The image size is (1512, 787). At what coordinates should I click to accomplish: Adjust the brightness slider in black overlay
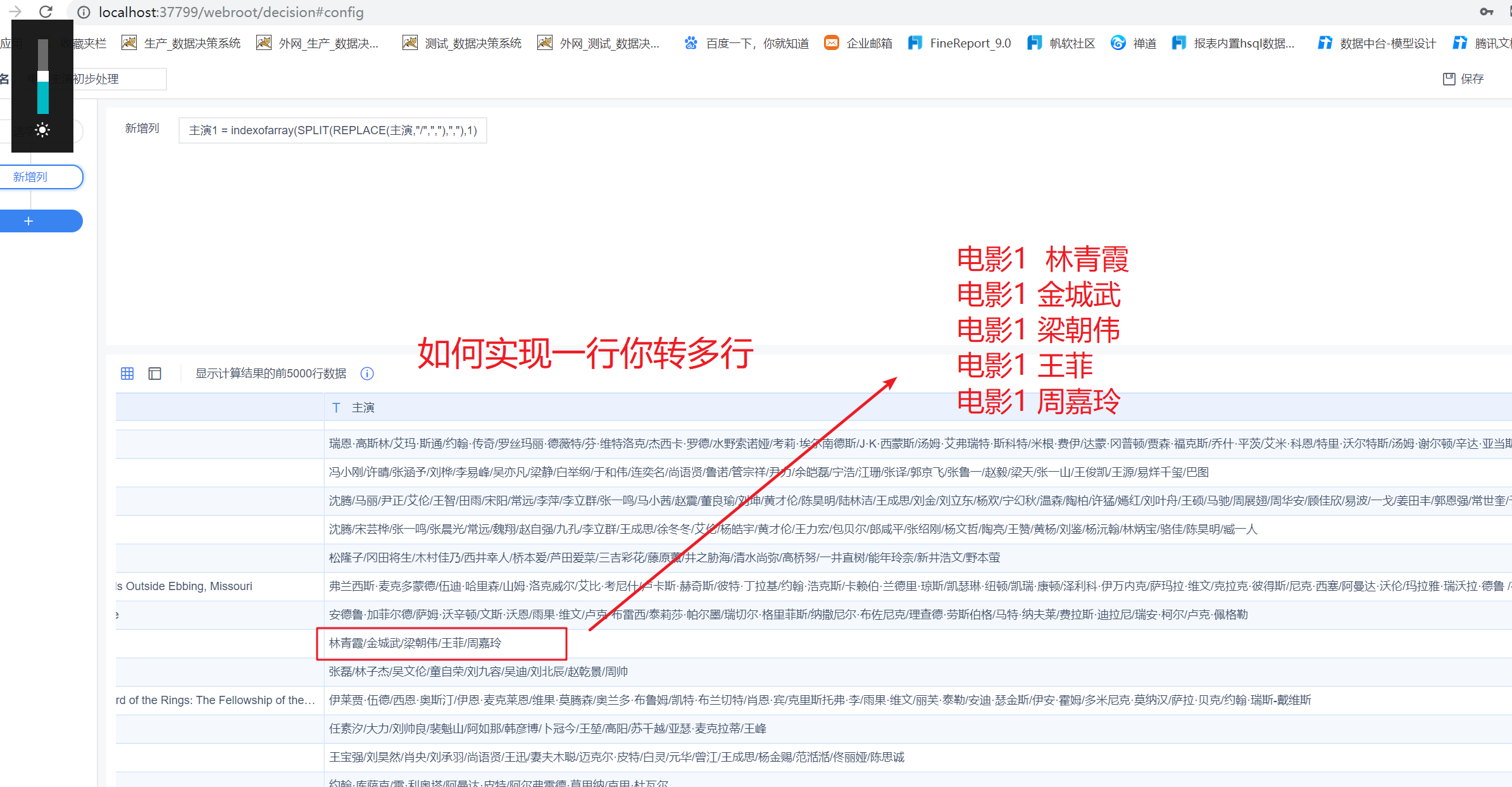point(43,77)
